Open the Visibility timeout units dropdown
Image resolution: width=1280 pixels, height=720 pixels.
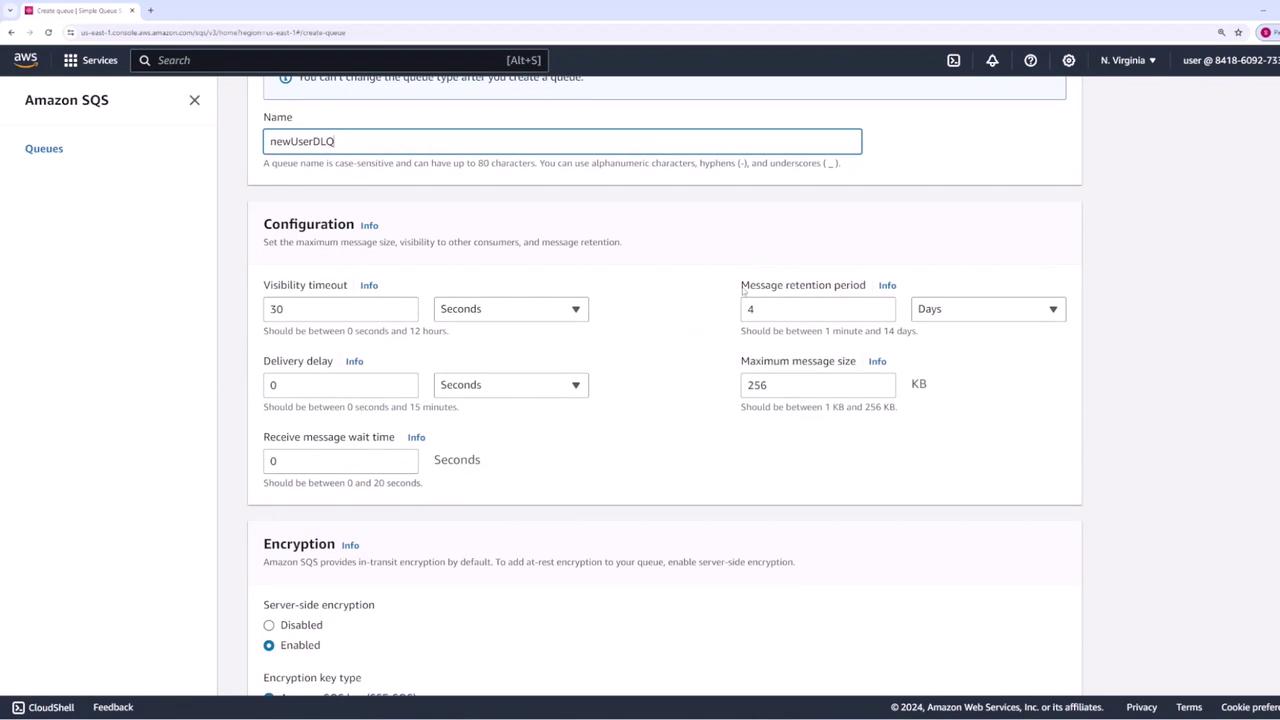511,309
